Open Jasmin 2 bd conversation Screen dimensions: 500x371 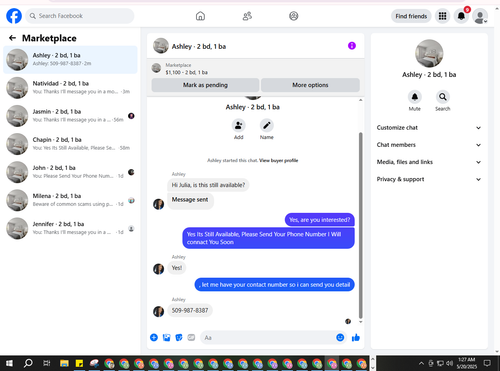(70, 116)
